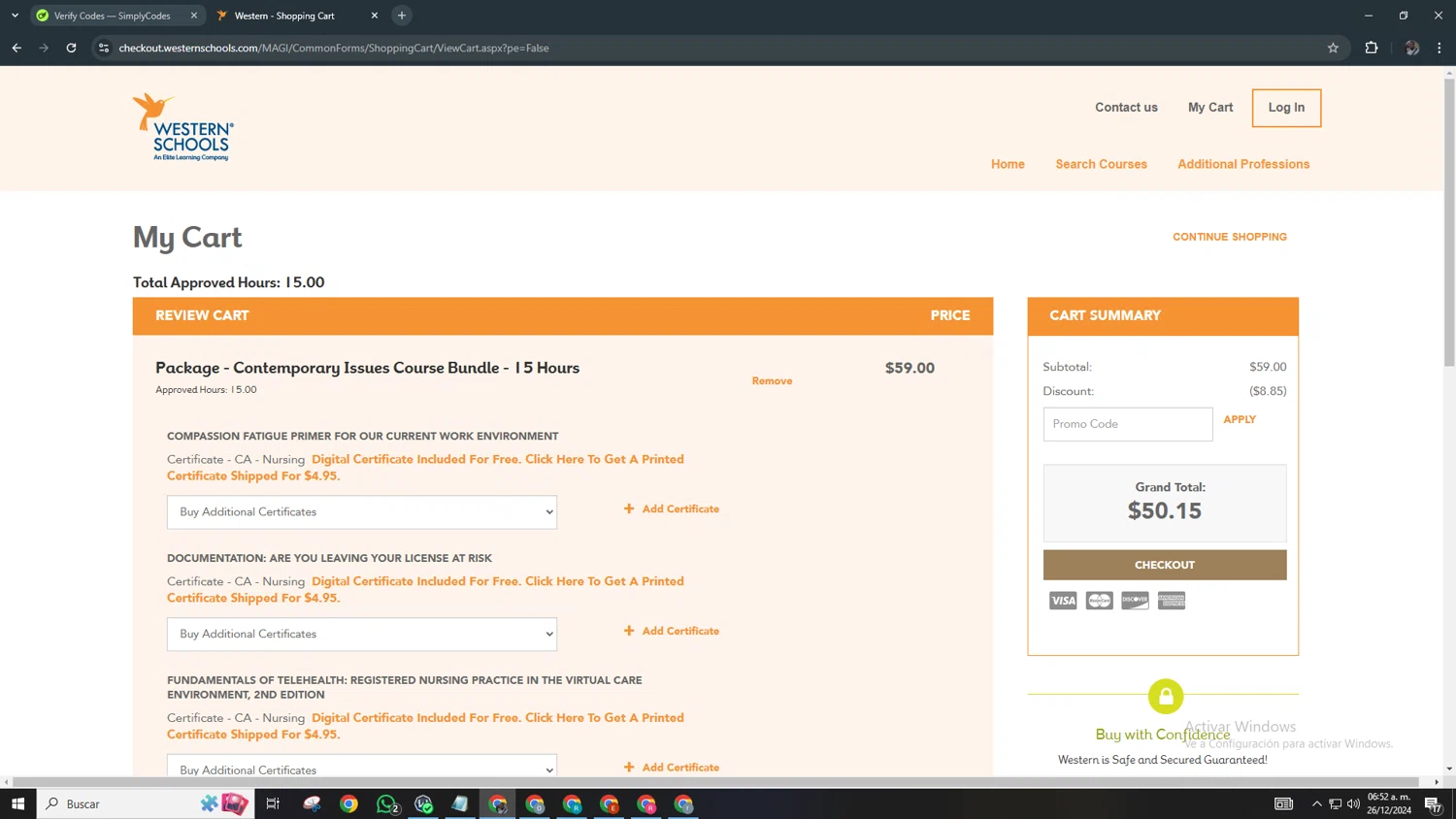Screen dimensions: 1456x819
Task: Get printed certificate link for Compassion Fatigue
Action: tap(425, 468)
